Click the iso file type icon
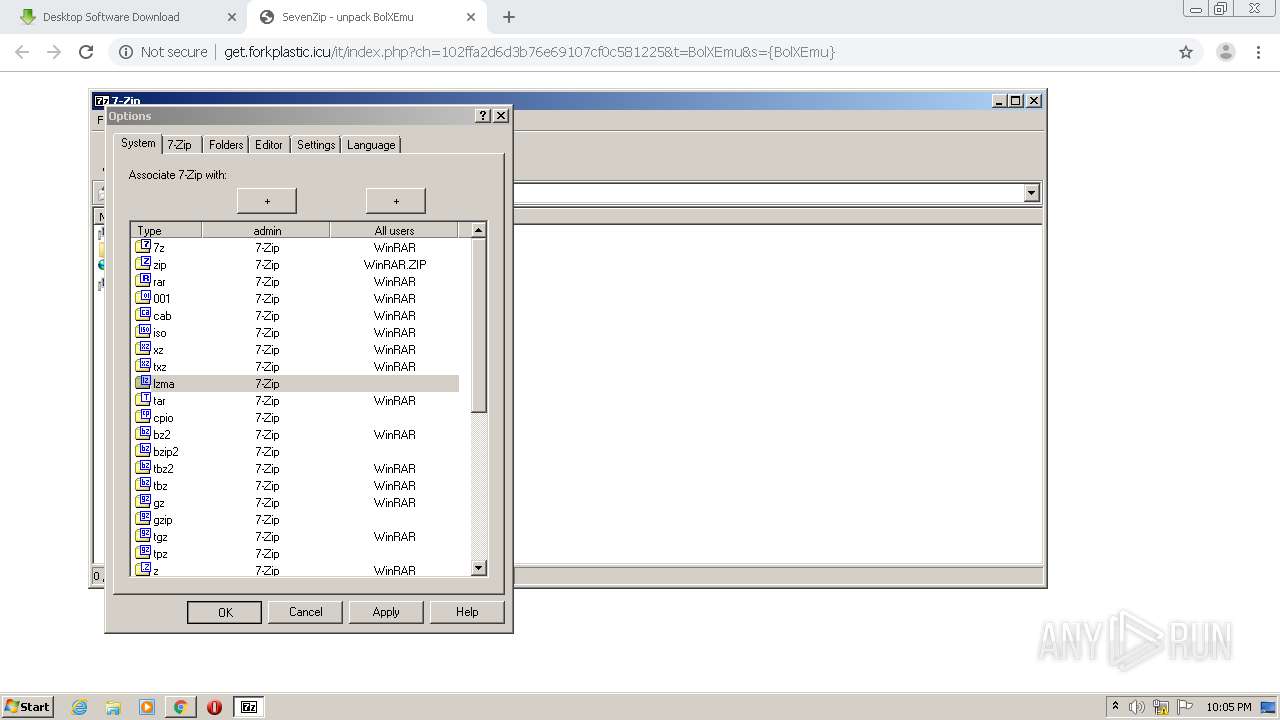 click(x=143, y=332)
